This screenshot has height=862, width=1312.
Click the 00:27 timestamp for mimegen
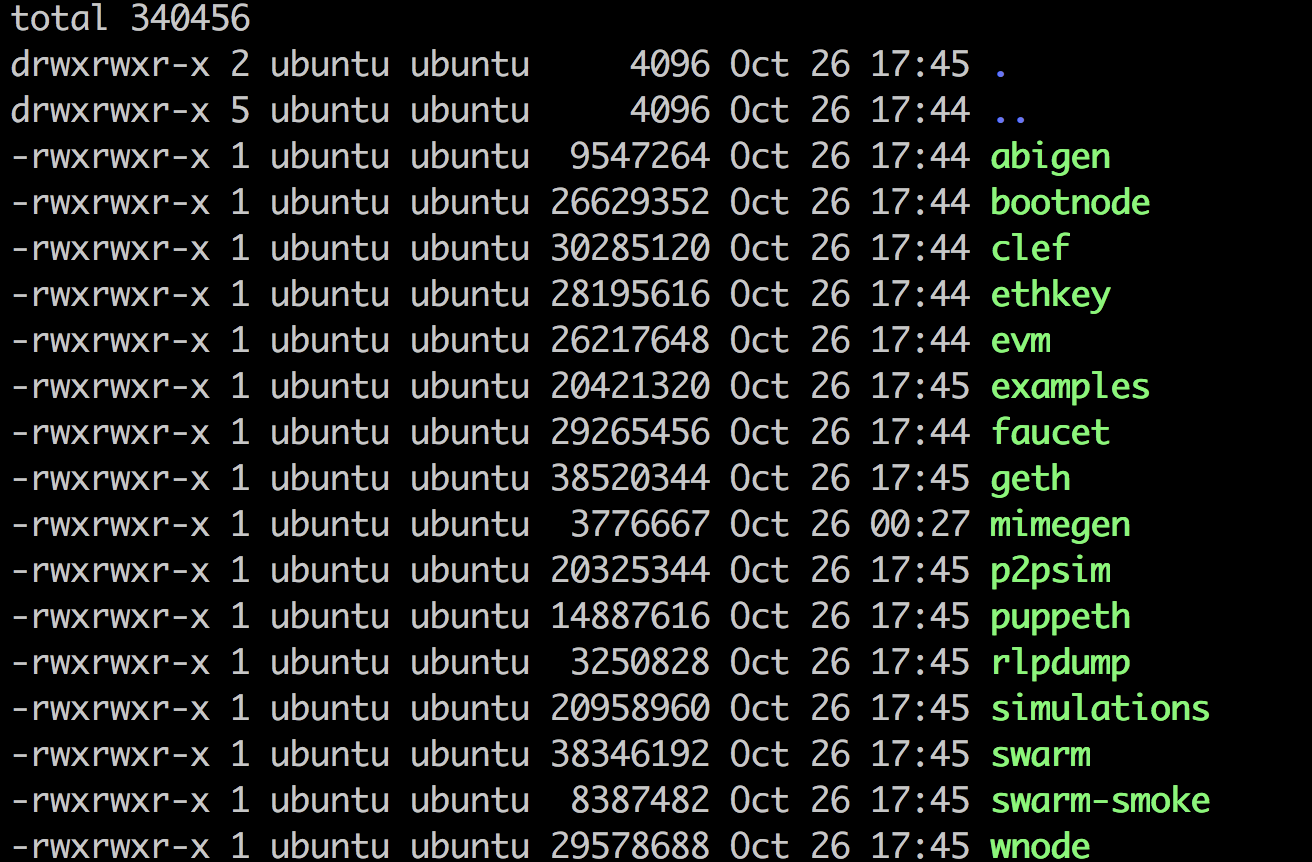tap(920, 525)
